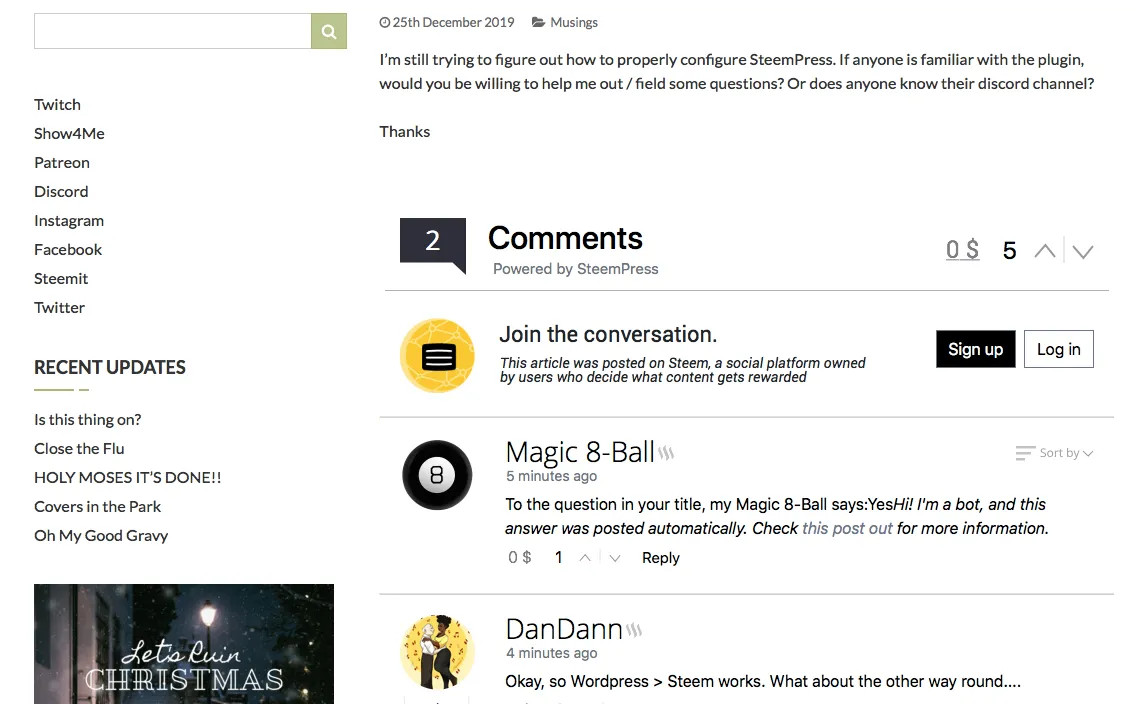Click the Steem logo next to DanDann

coord(634,630)
